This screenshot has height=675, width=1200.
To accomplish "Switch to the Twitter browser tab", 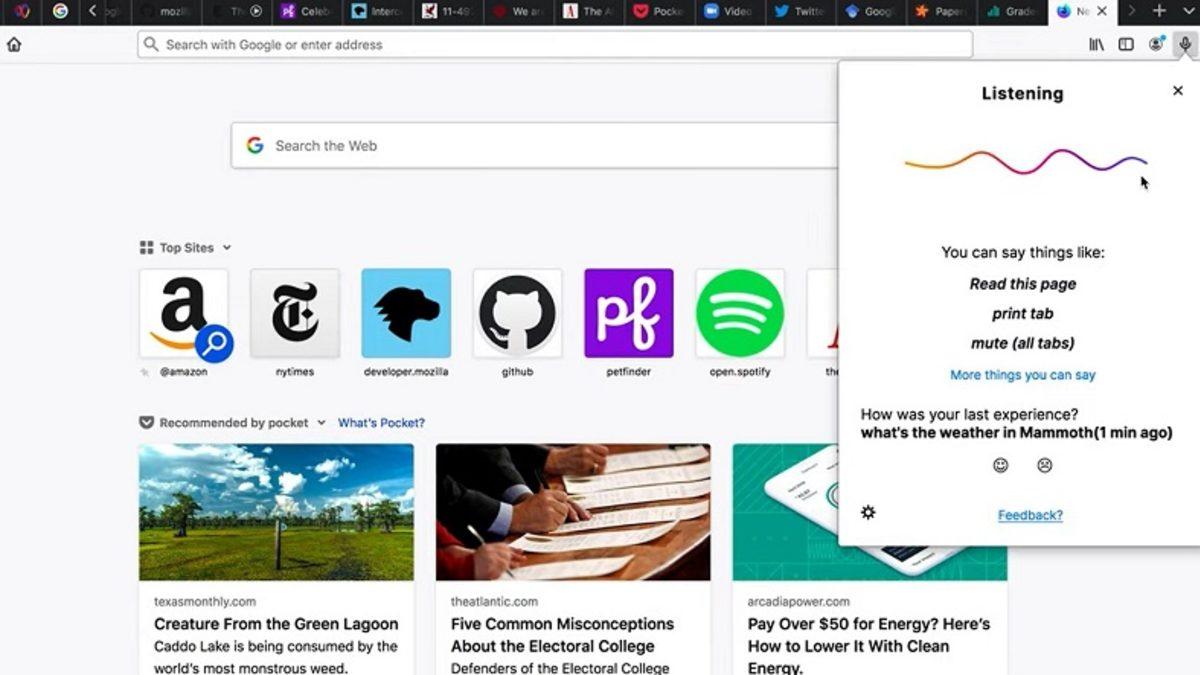I will [x=800, y=13].
